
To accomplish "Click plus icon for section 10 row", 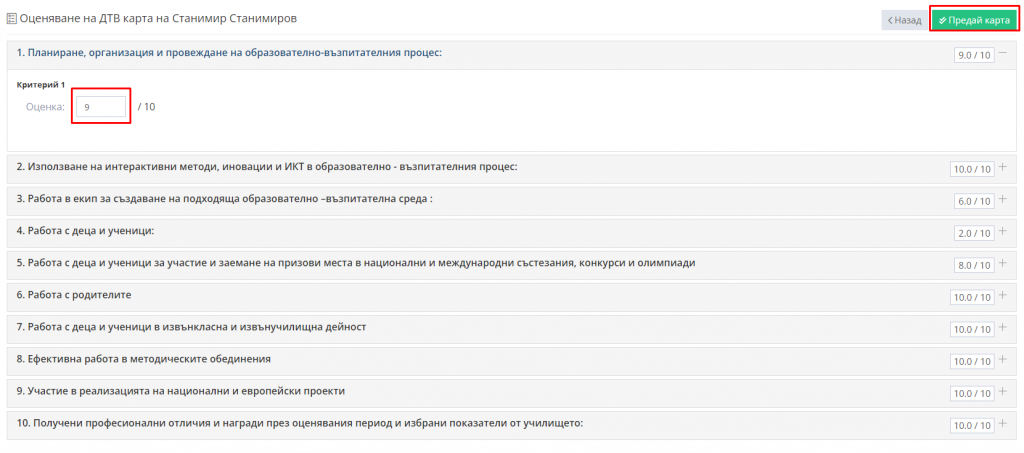I will point(1003,423).
